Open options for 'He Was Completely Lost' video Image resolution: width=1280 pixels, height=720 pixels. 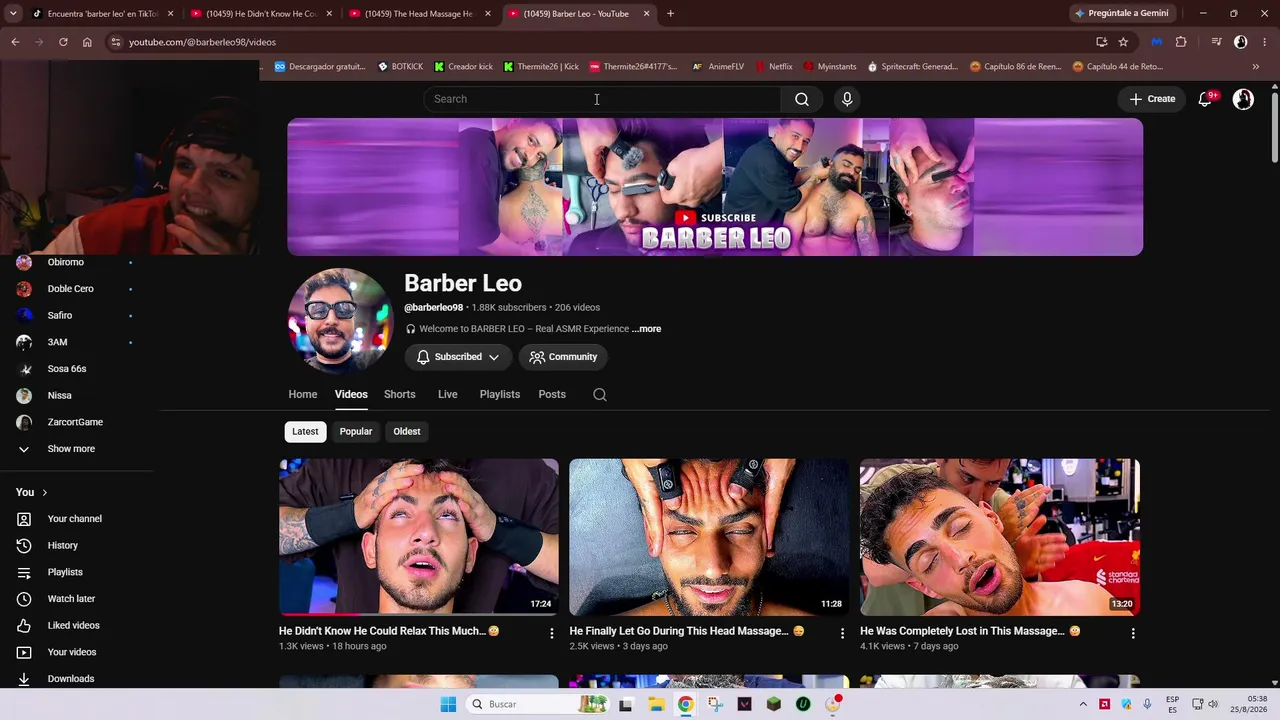point(1133,633)
